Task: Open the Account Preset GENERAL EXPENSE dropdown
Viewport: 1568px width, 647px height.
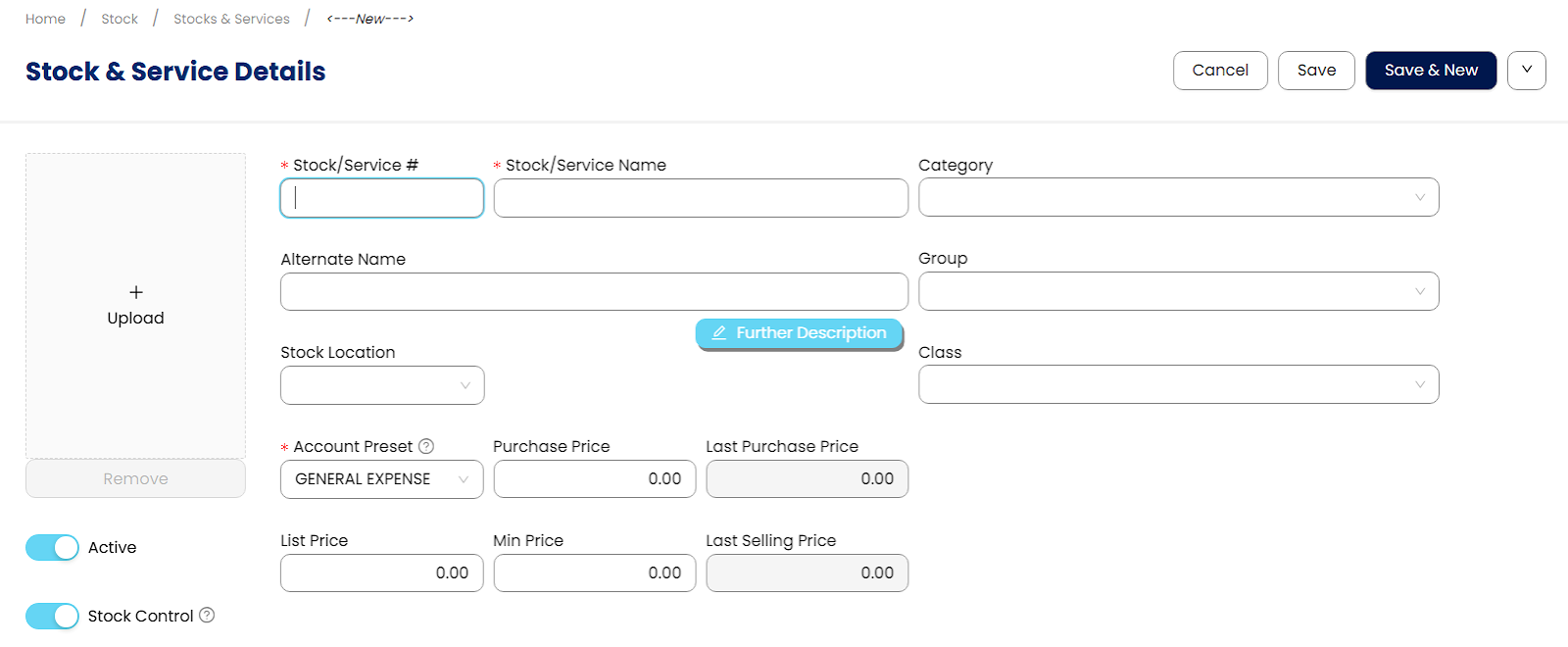Action: [382, 479]
